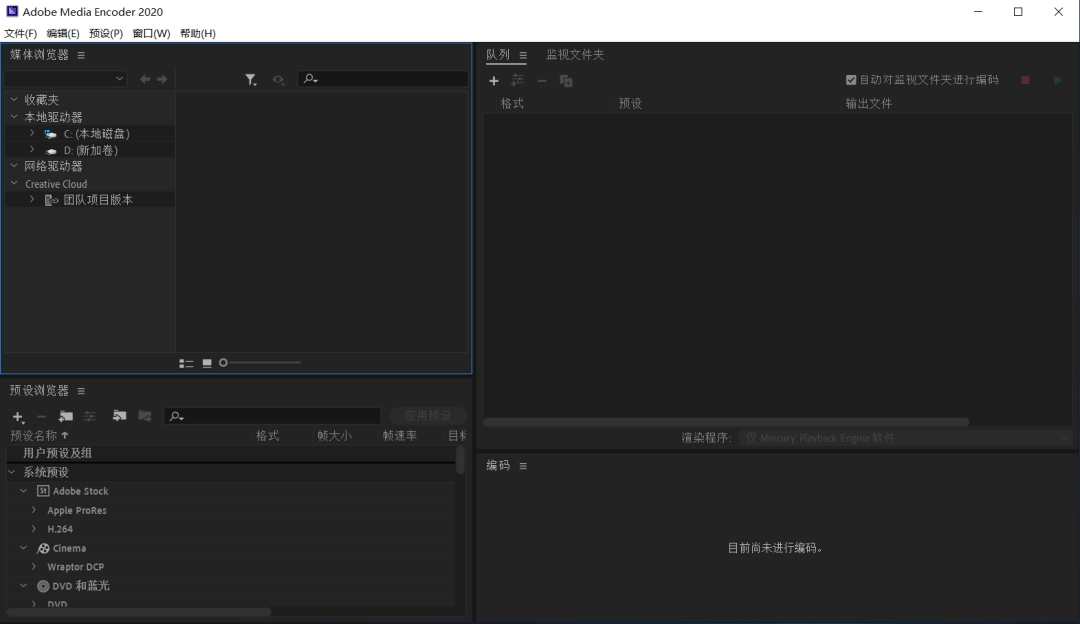Switch media browser to thumbnail view
The image size is (1080, 624).
click(x=207, y=363)
